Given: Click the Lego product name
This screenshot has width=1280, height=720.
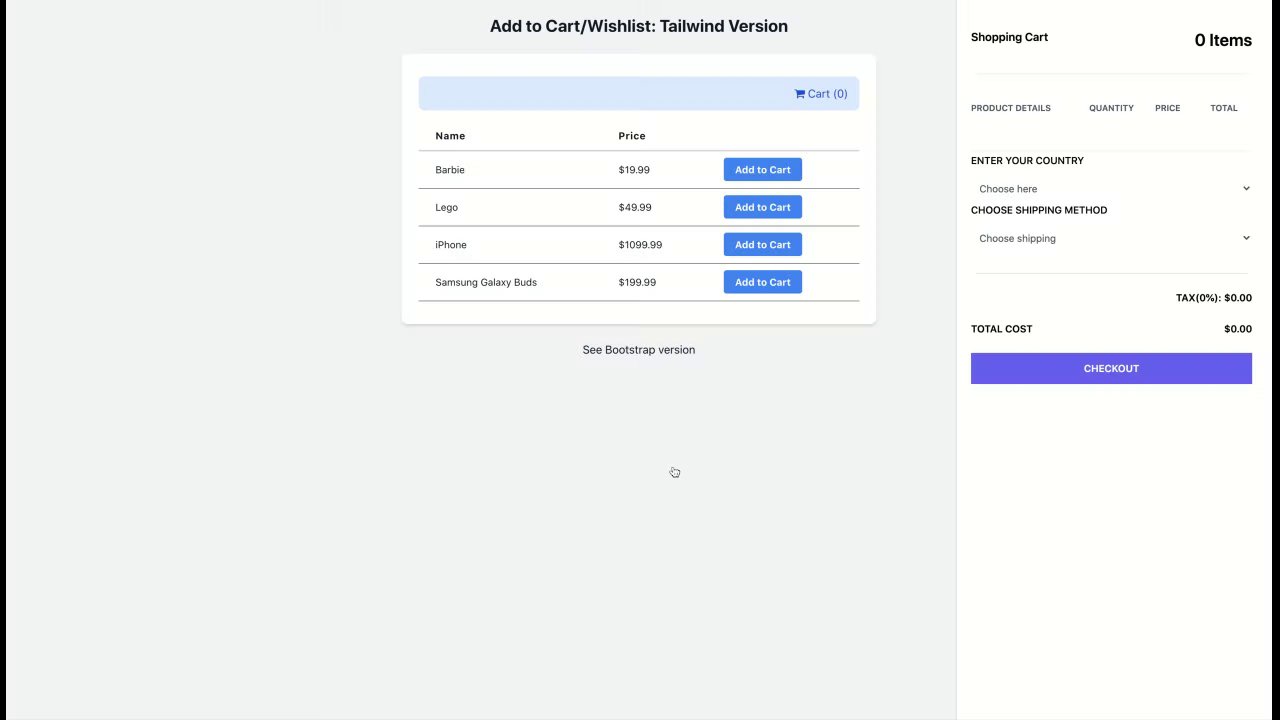Looking at the screenshot, I should 446,208.
